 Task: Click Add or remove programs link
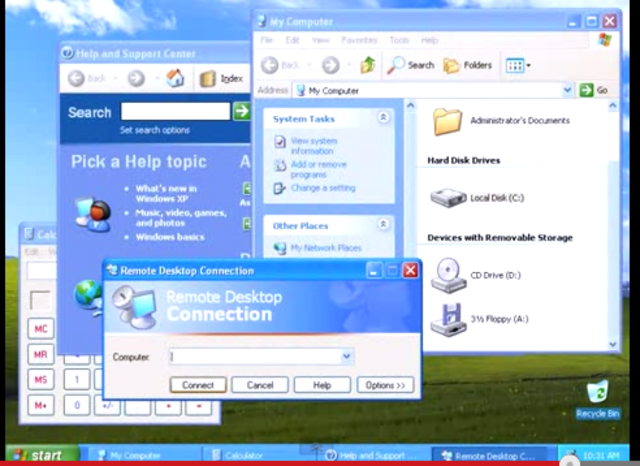319,169
